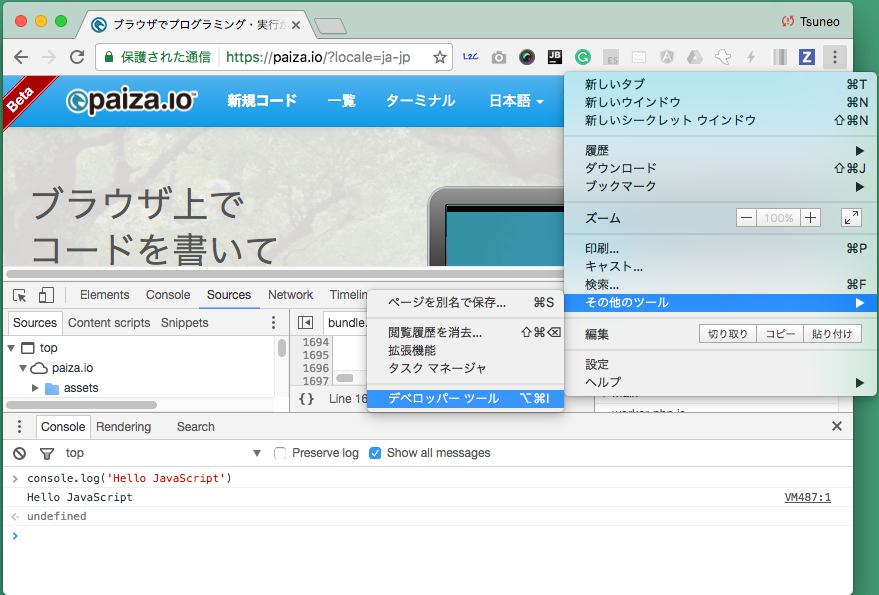Collapse the paiza.io domain node
Image resolution: width=879 pixels, height=595 pixels.
tap(23, 368)
